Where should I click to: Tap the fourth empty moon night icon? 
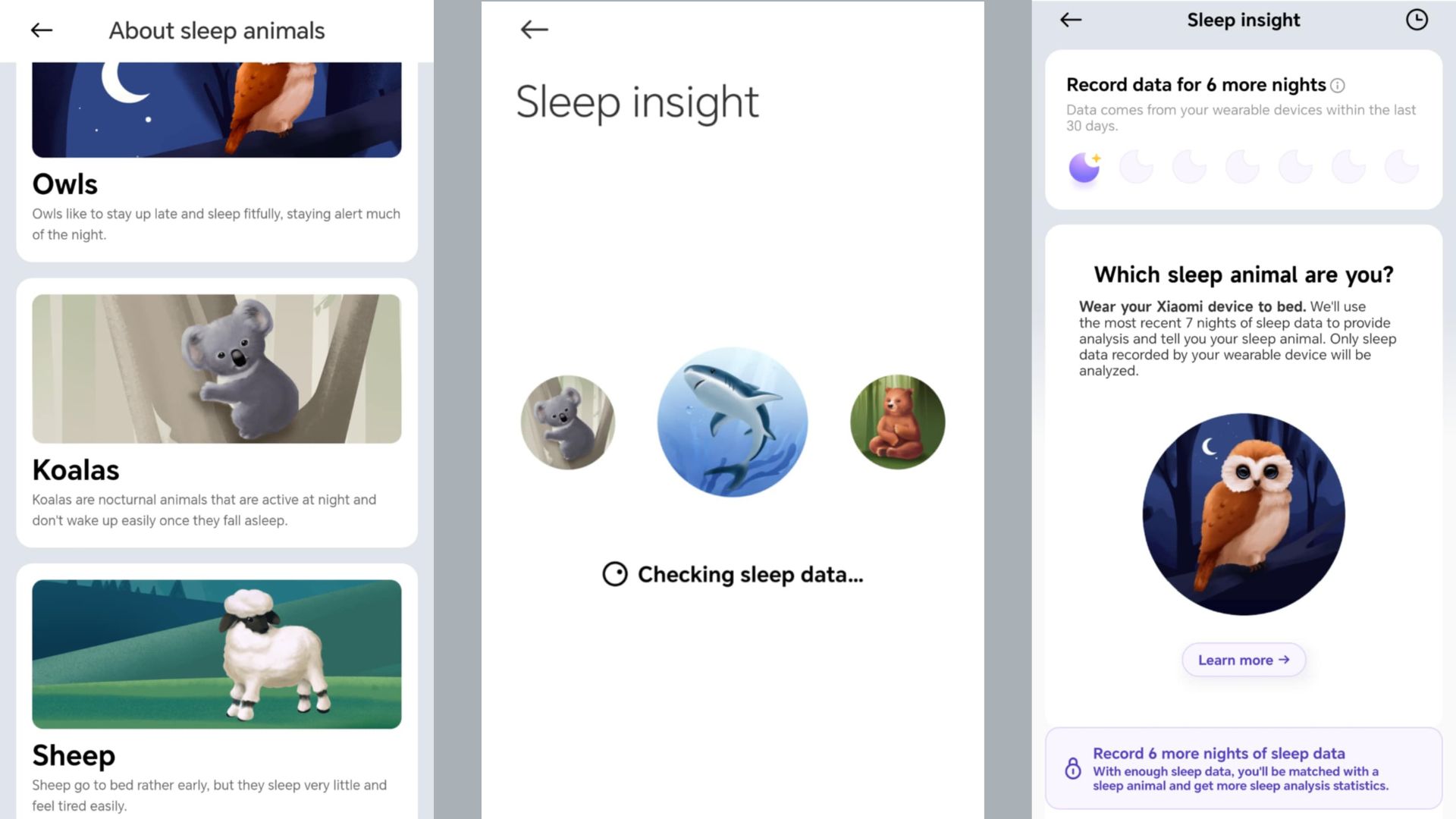[x=1295, y=167]
